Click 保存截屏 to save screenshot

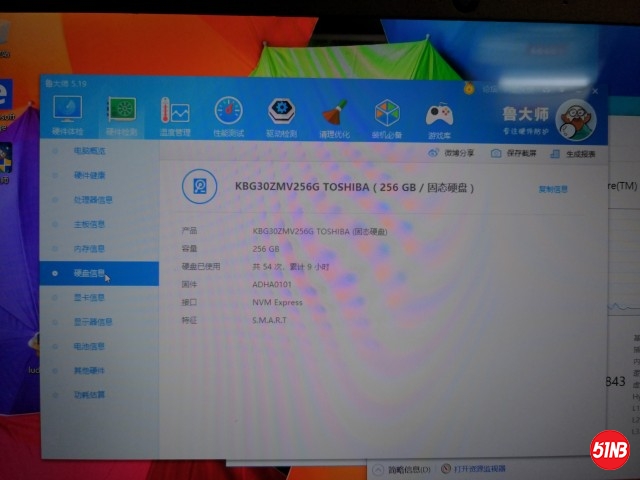[513, 154]
